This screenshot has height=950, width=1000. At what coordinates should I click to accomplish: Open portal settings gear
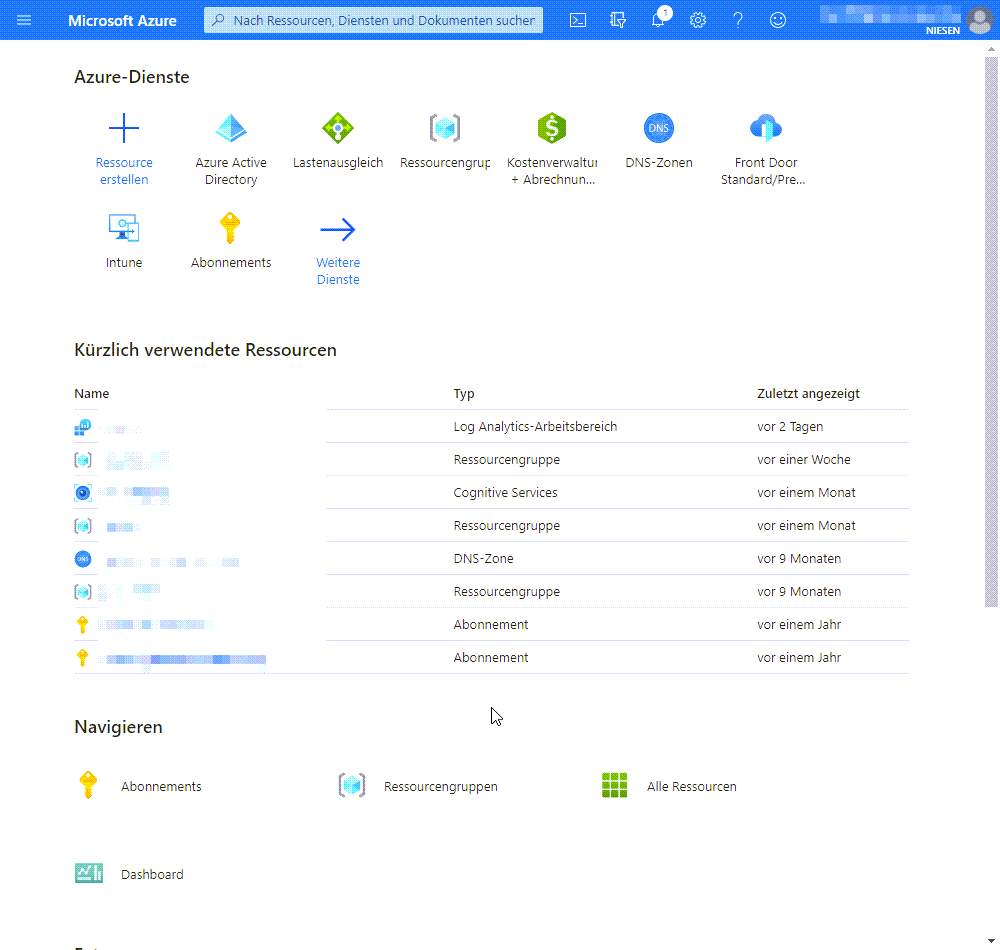pos(698,20)
